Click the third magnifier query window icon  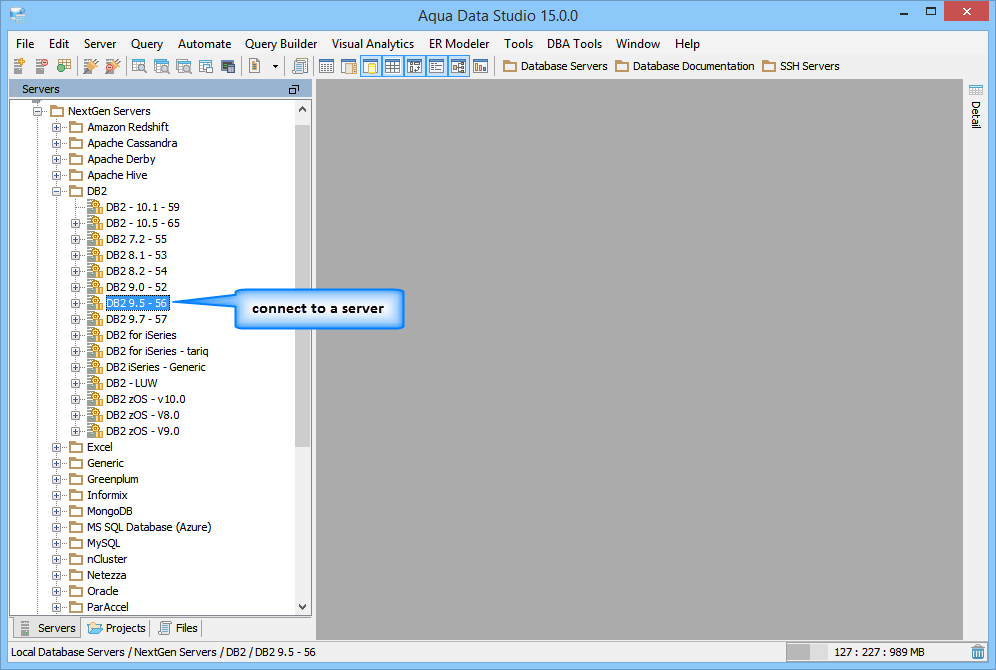tap(184, 65)
